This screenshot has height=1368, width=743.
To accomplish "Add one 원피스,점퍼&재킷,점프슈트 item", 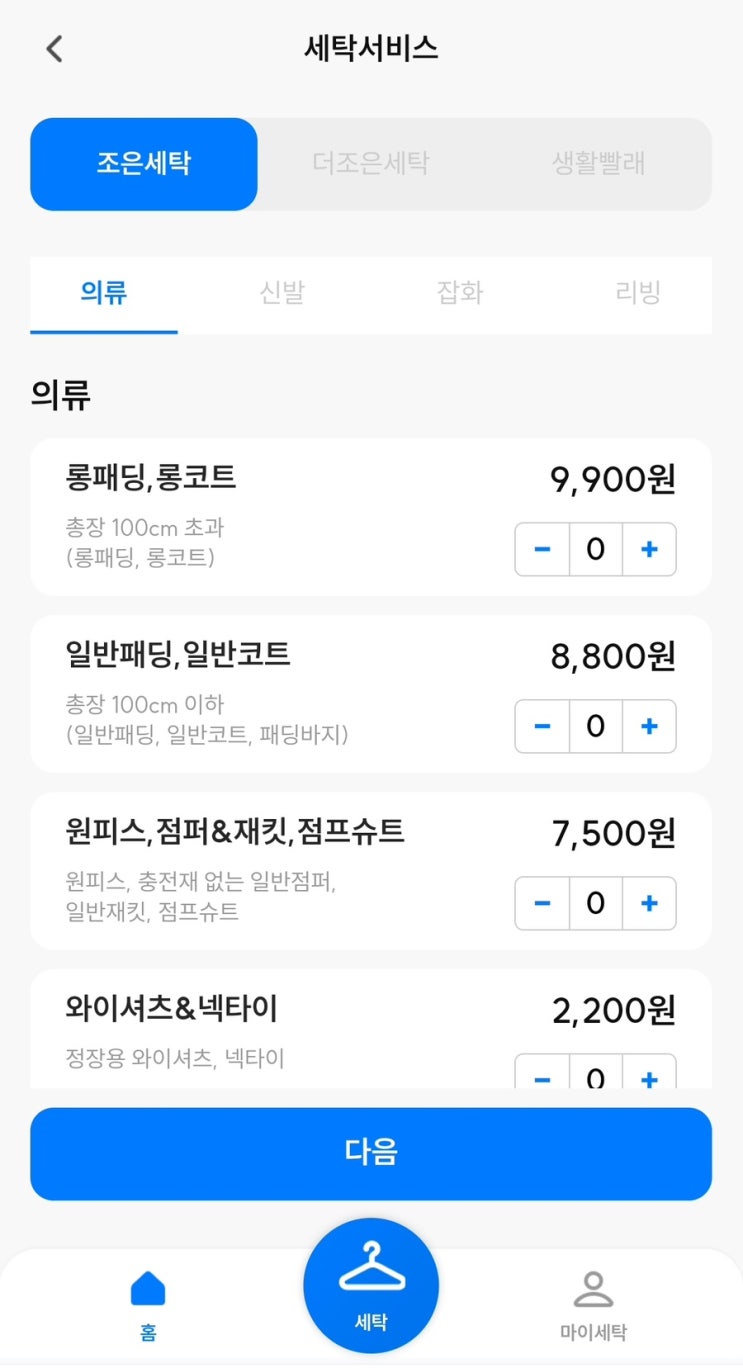I will [649, 903].
